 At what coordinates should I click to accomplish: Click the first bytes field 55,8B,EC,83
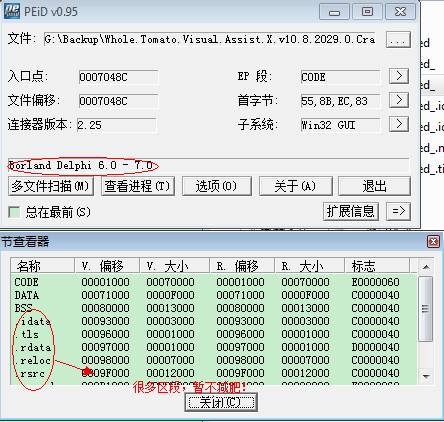[x=340, y=101]
